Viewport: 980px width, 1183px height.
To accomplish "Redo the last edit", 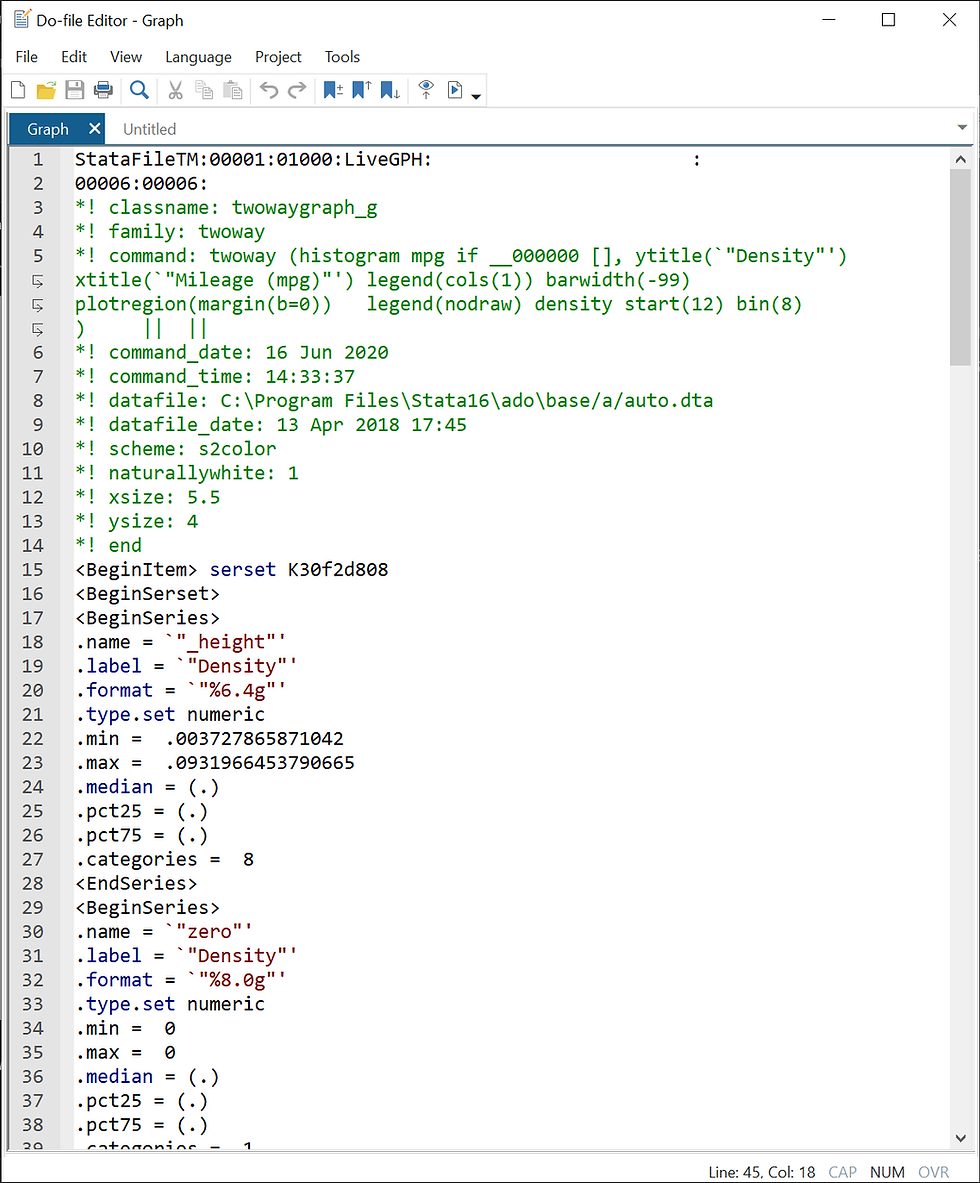I will tap(297, 90).
